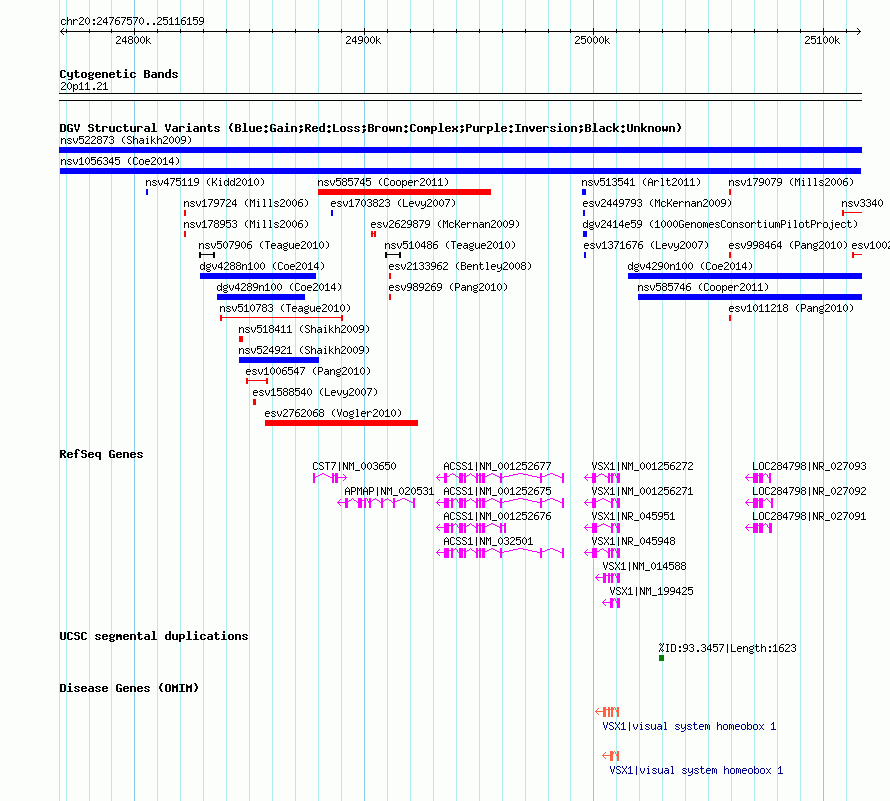Click the chr20:24767570..25116159 coordinate label
The image size is (890, 801).
132,21
